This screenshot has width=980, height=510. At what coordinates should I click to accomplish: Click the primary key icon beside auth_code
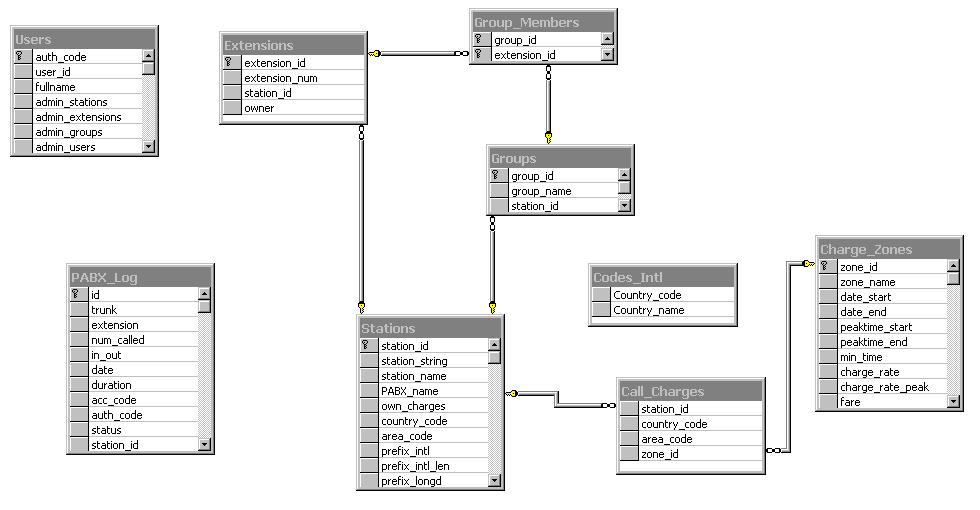coord(20,57)
